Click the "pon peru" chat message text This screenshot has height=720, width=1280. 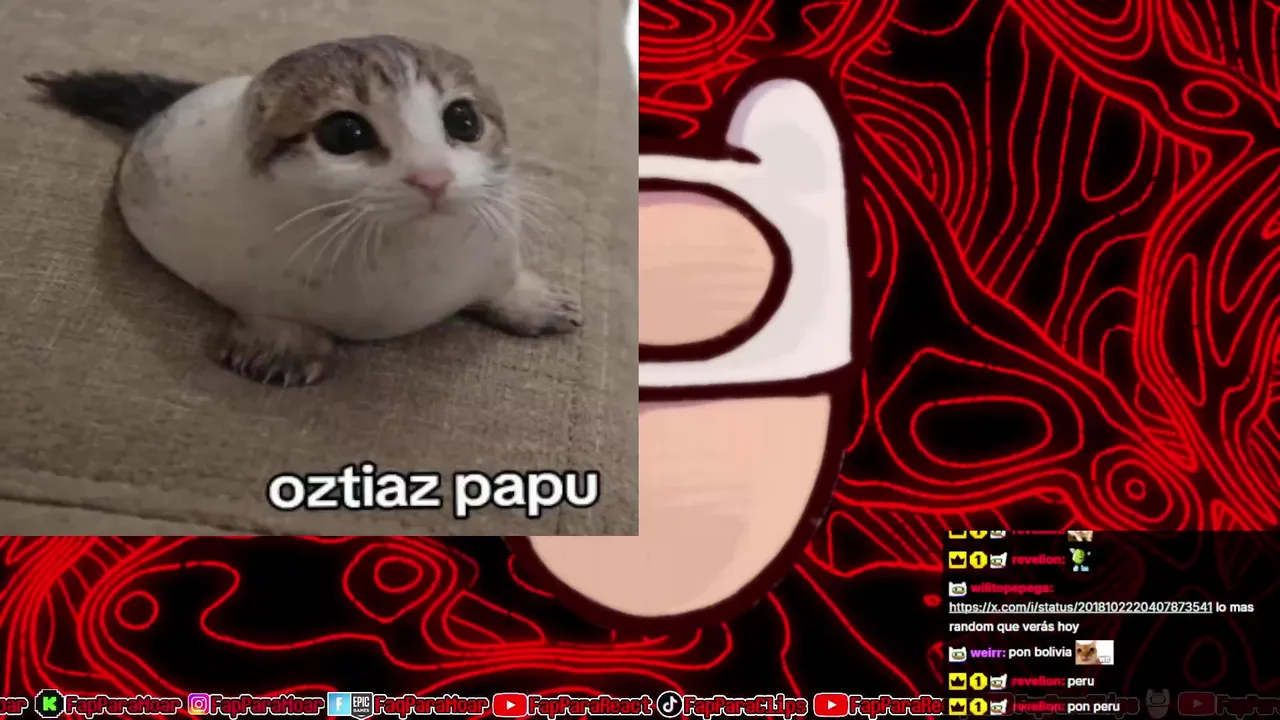pyautogui.click(x=1093, y=707)
